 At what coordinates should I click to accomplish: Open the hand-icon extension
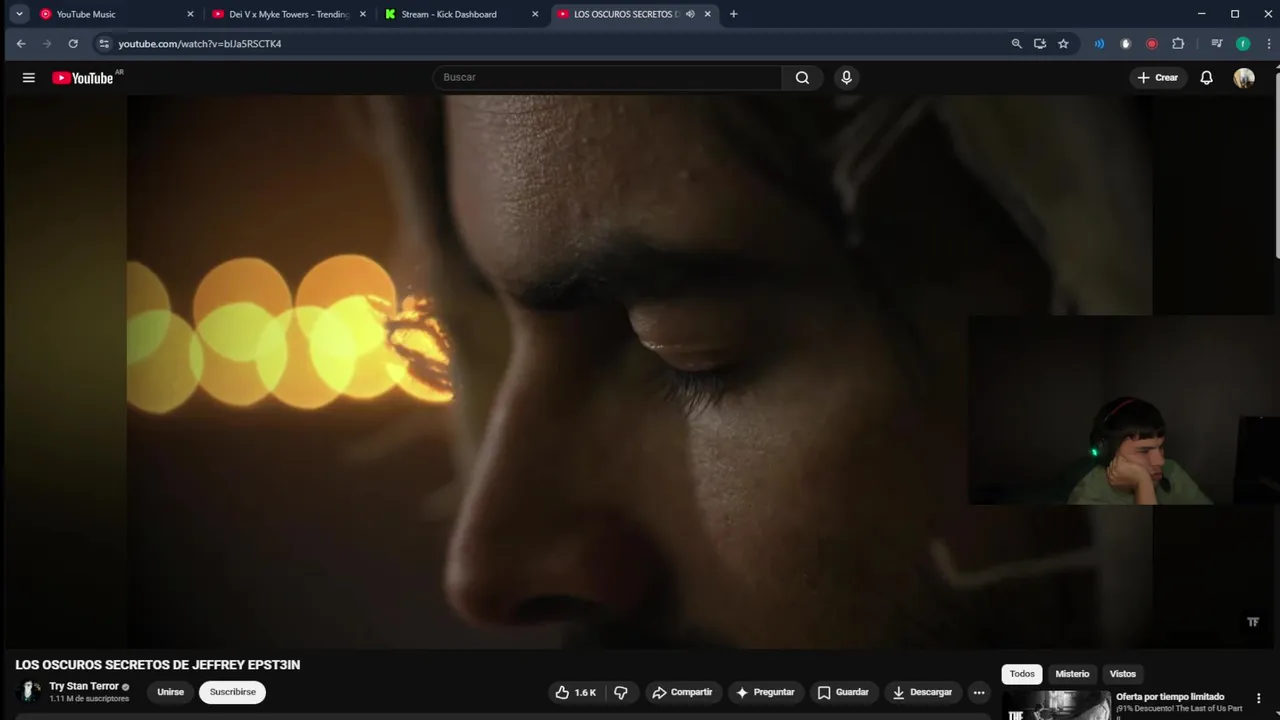(x=1125, y=44)
